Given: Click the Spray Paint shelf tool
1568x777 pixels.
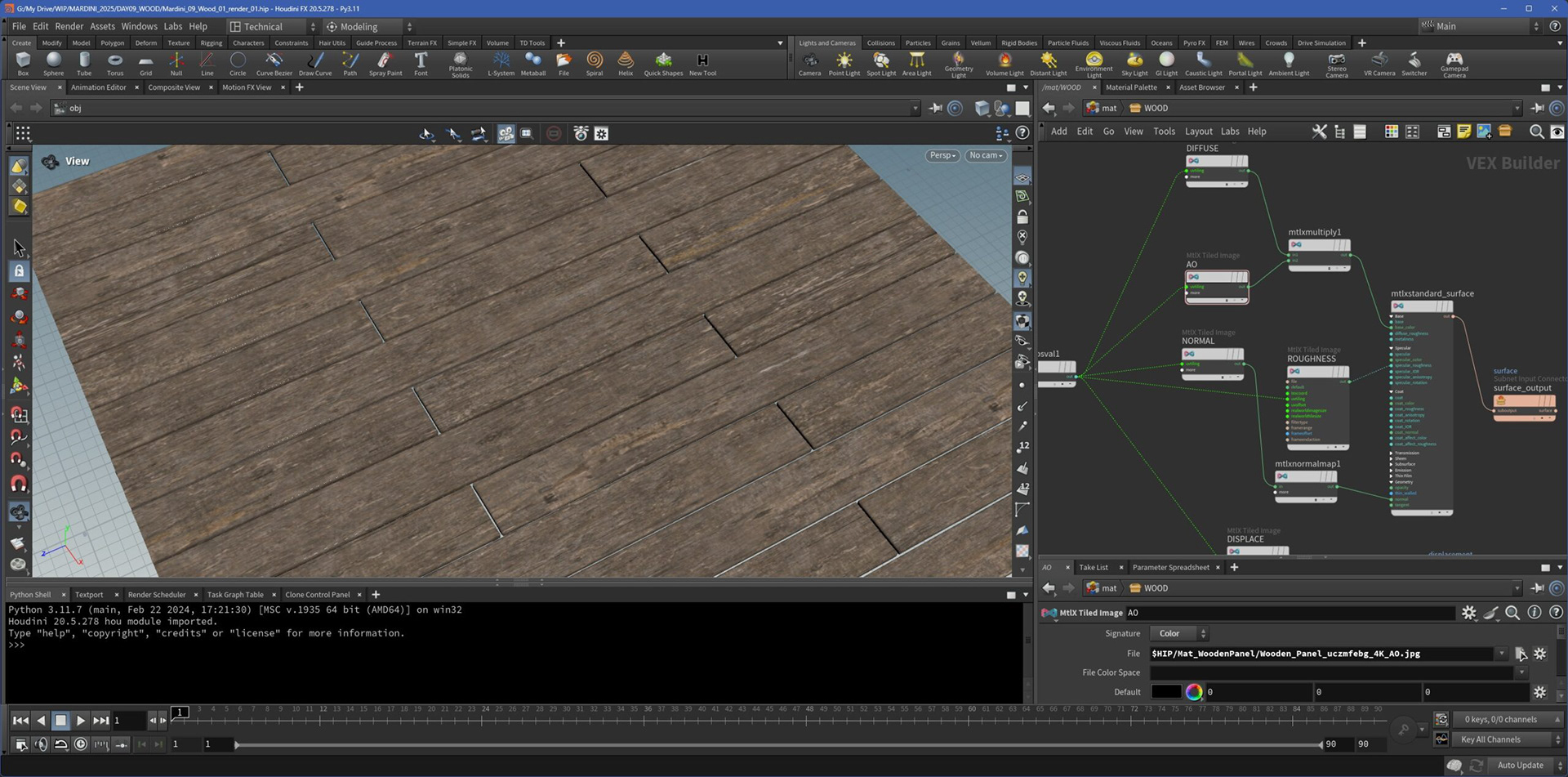Looking at the screenshot, I should pyautogui.click(x=385, y=64).
